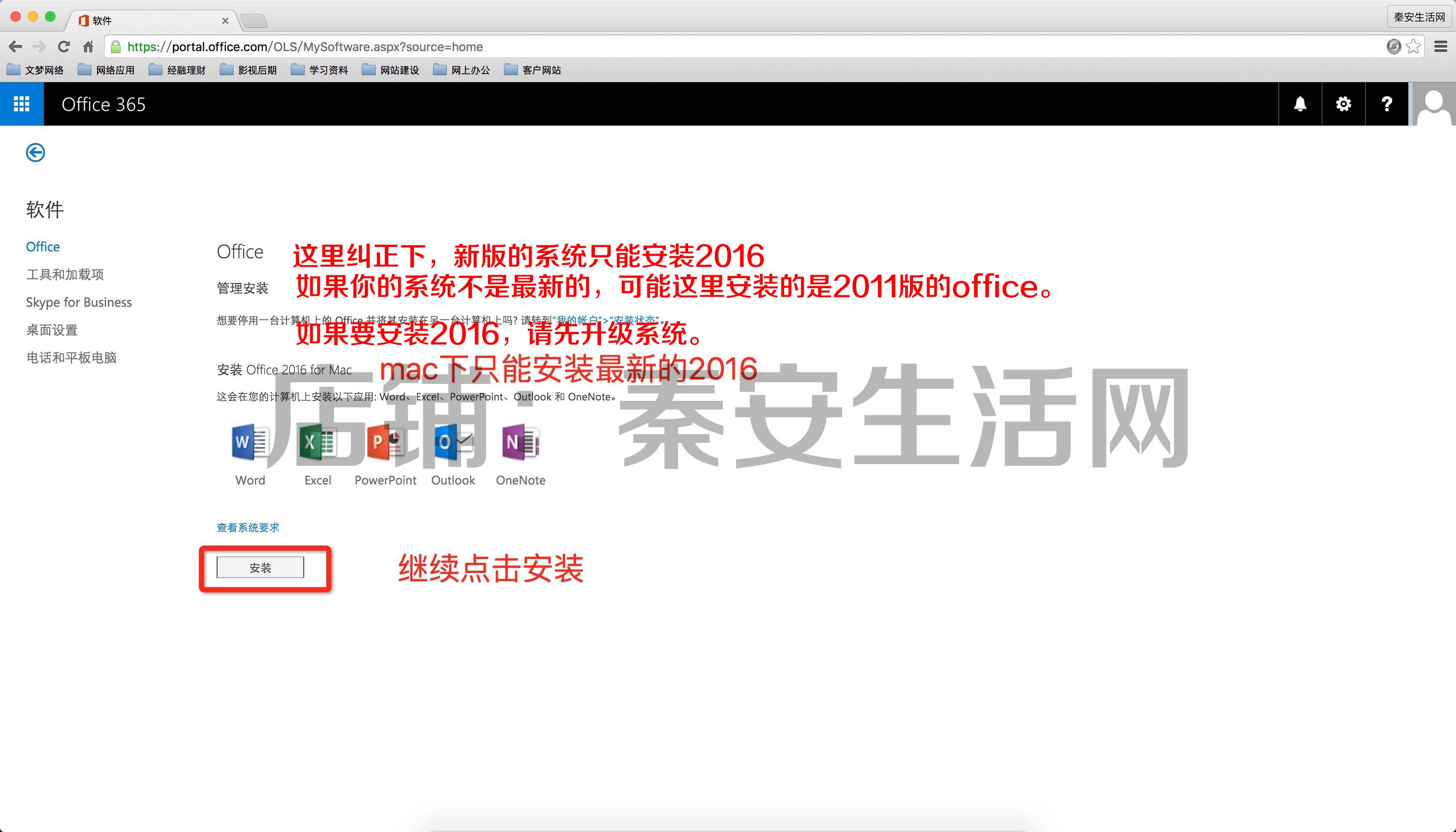The image size is (1456, 832).
Task: Bookmark this page with the star
Action: click(1414, 47)
